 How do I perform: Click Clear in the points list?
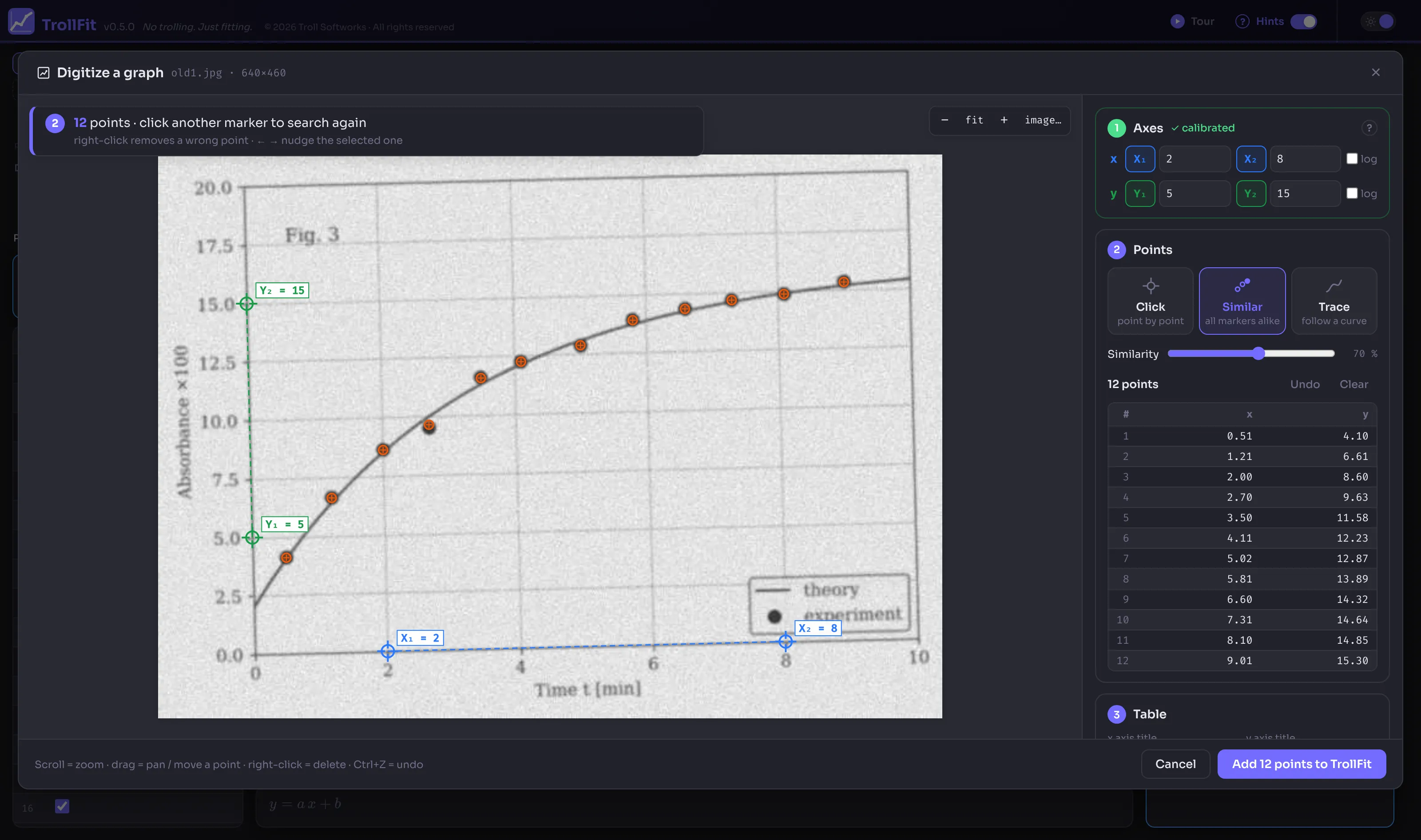coord(1354,384)
